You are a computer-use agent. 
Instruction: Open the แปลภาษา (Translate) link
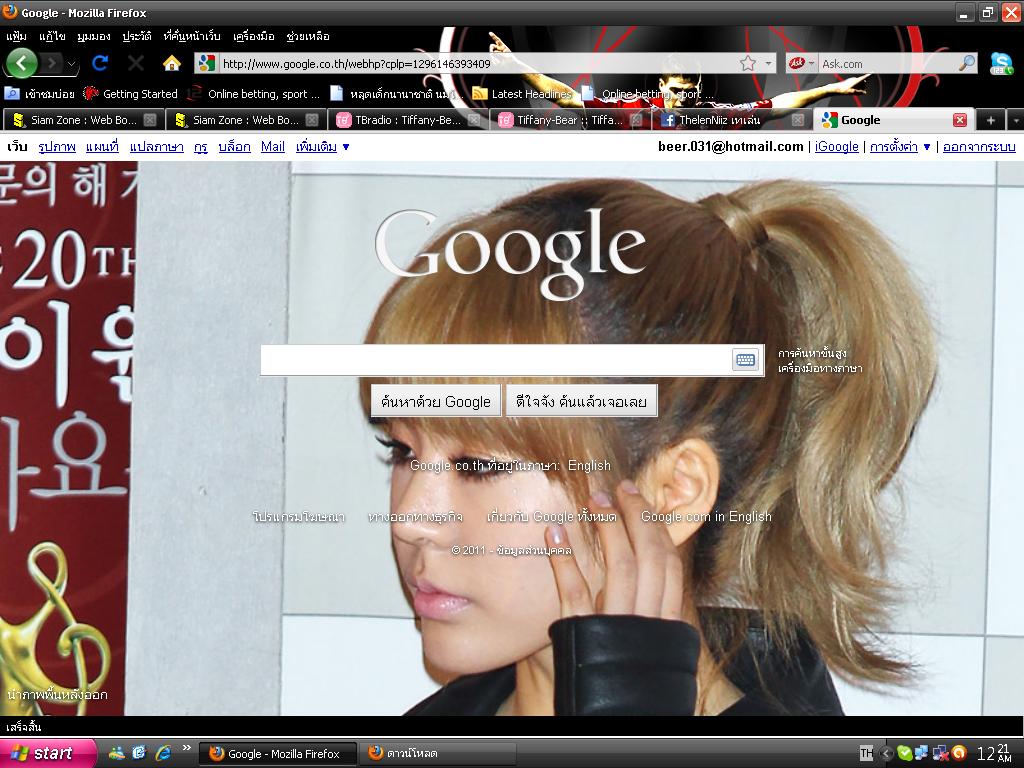[x=156, y=147]
